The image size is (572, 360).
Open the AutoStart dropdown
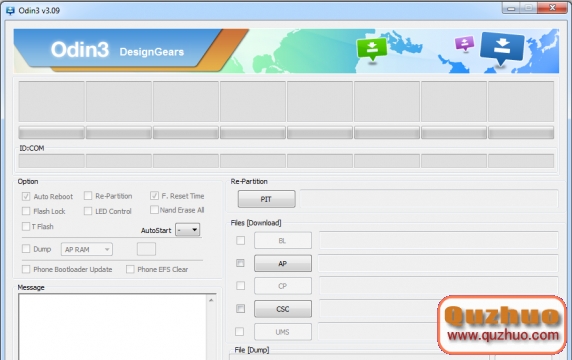click(188, 230)
